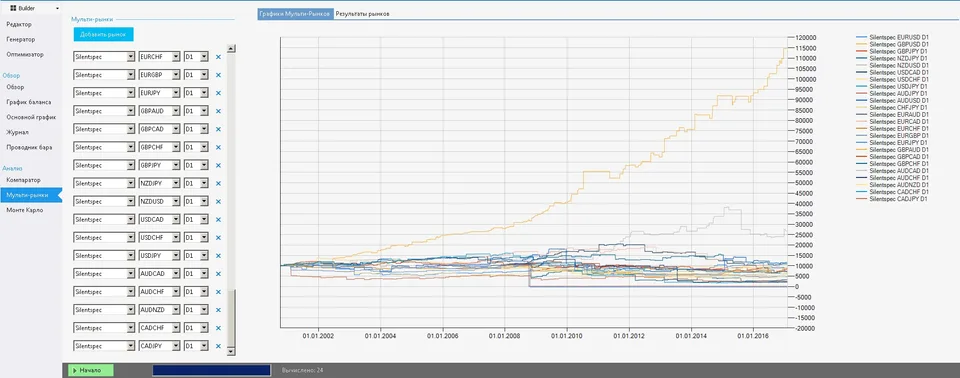Remove the USDCHF market entry

click(x=218, y=238)
